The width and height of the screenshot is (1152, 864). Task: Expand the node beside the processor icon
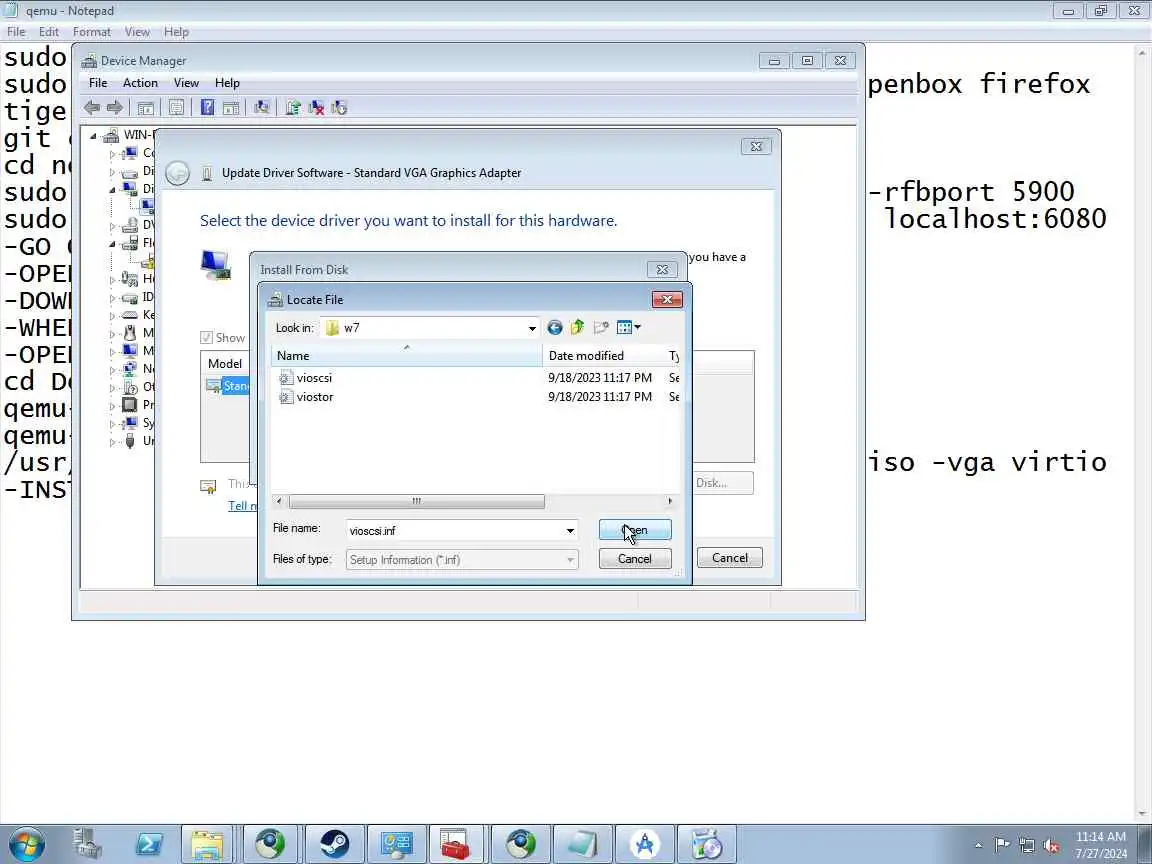point(112,406)
